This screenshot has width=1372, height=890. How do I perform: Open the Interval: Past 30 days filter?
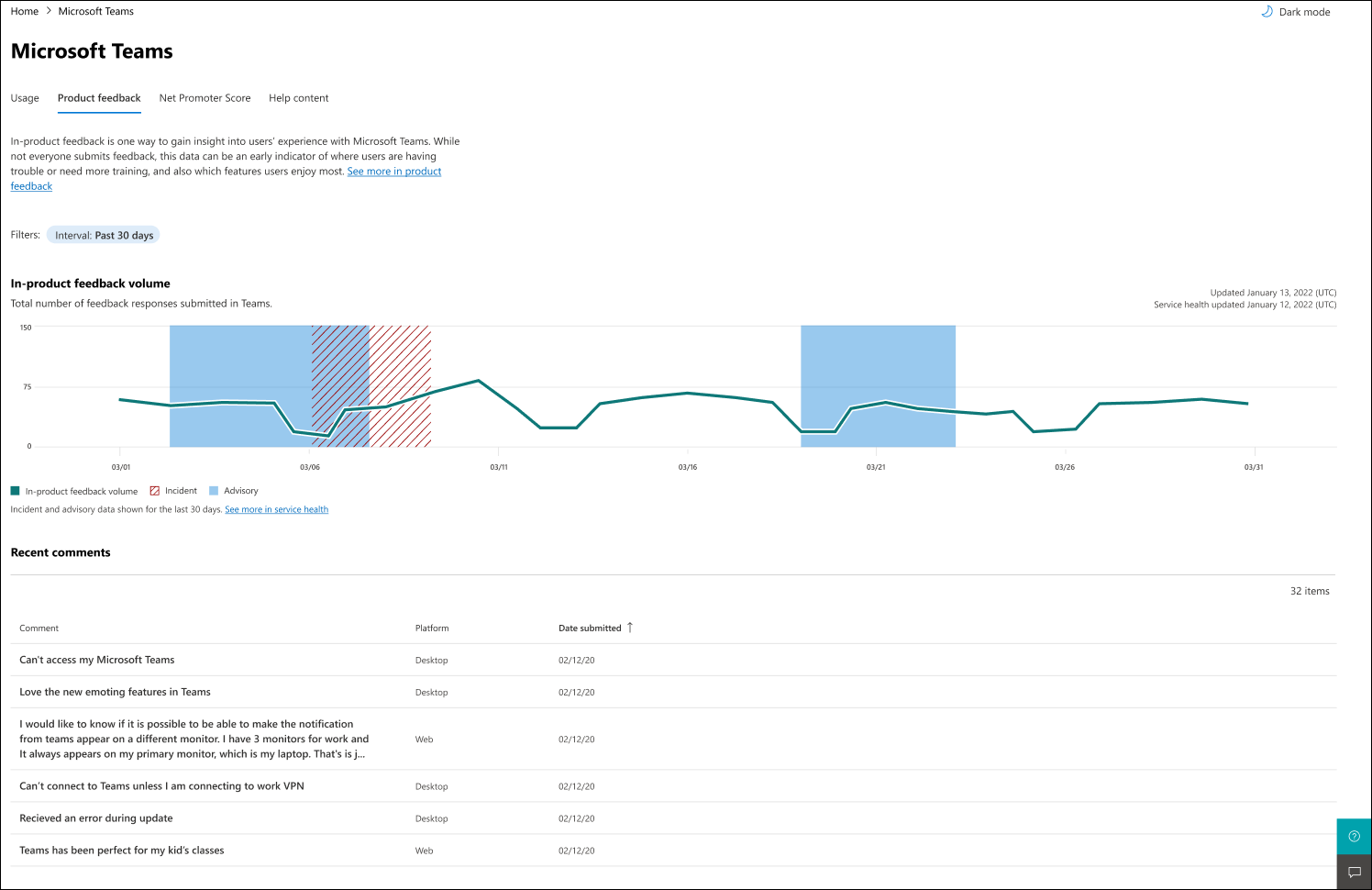[x=104, y=235]
